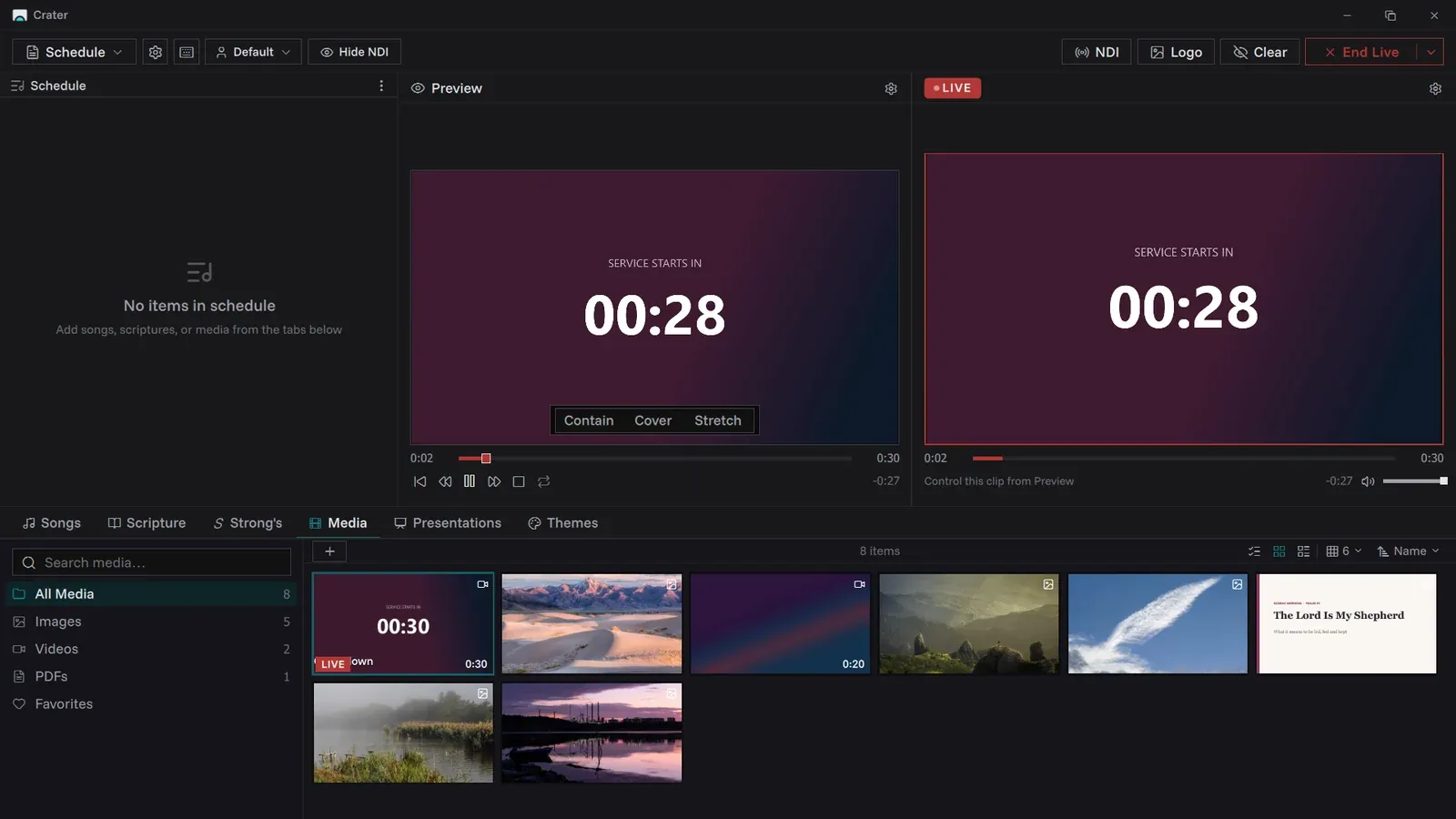Show the Logo on output
1456x819 pixels.
coord(1176,52)
